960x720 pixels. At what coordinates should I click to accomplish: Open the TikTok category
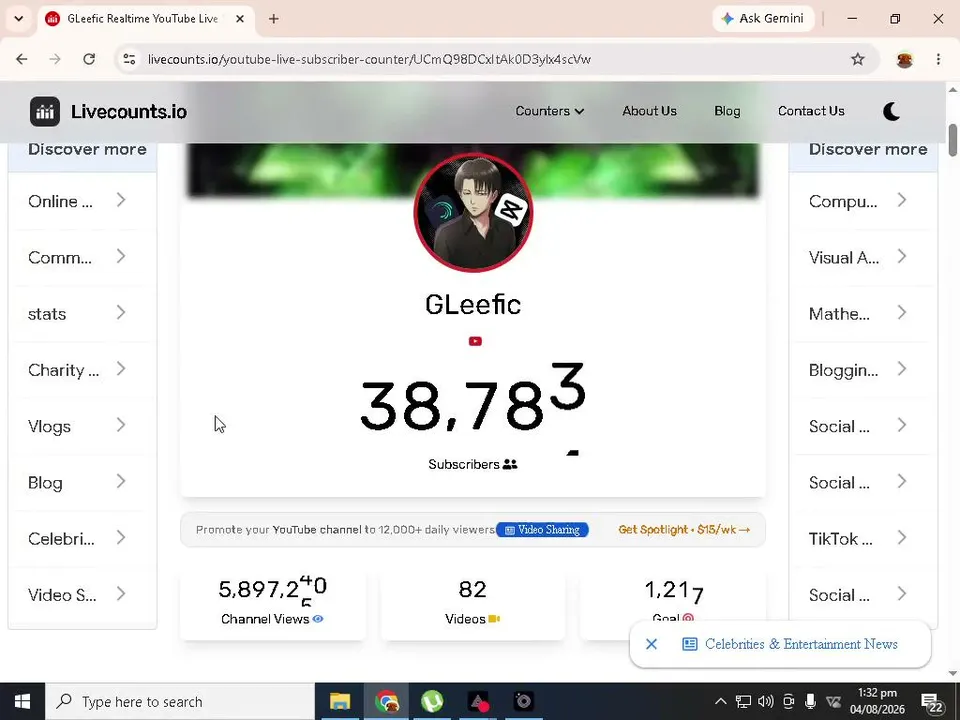point(862,539)
